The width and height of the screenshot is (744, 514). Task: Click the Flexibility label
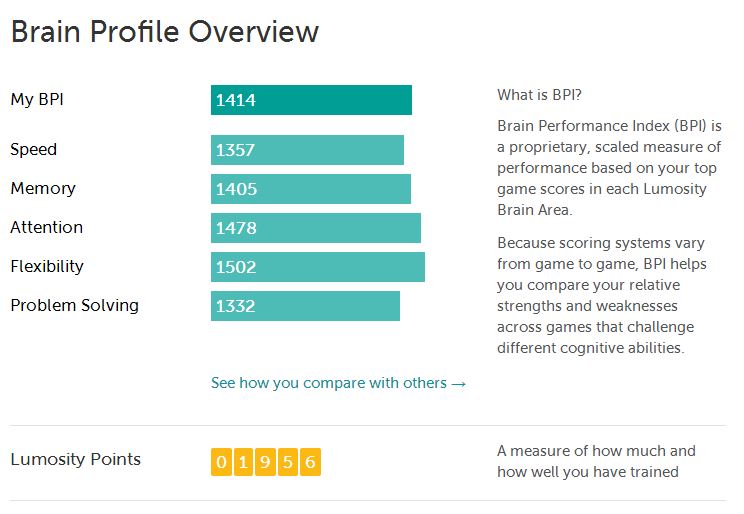point(47,266)
